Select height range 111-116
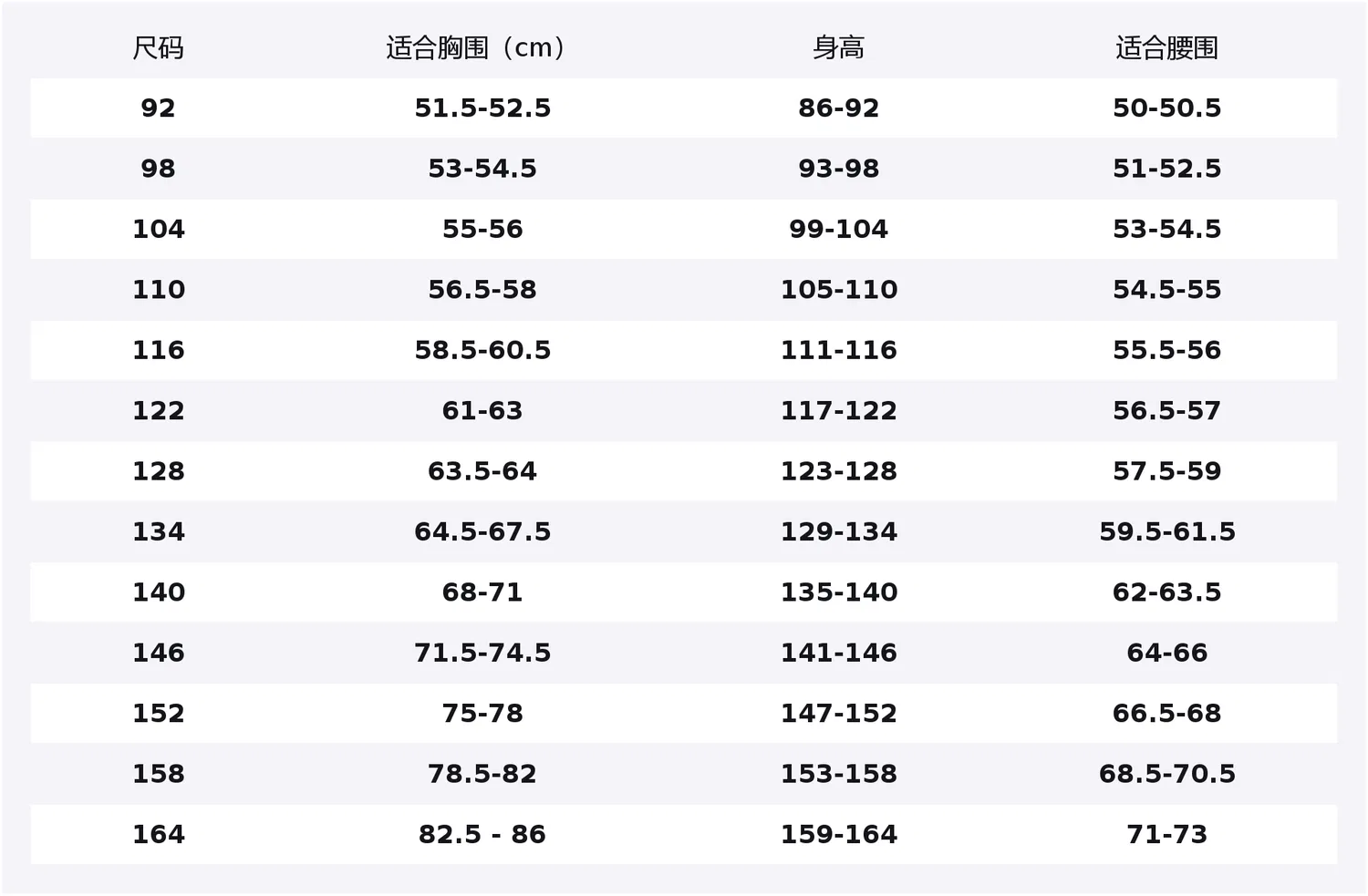 click(x=838, y=350)
